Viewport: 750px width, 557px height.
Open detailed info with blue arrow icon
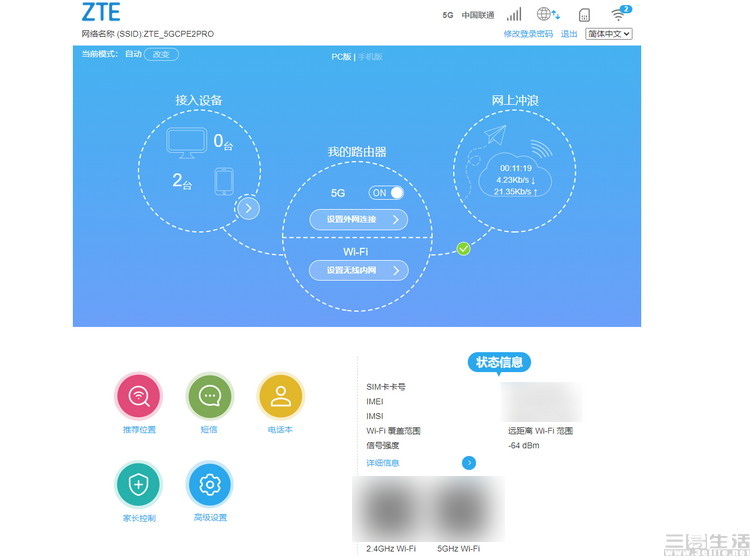point(469,463)
